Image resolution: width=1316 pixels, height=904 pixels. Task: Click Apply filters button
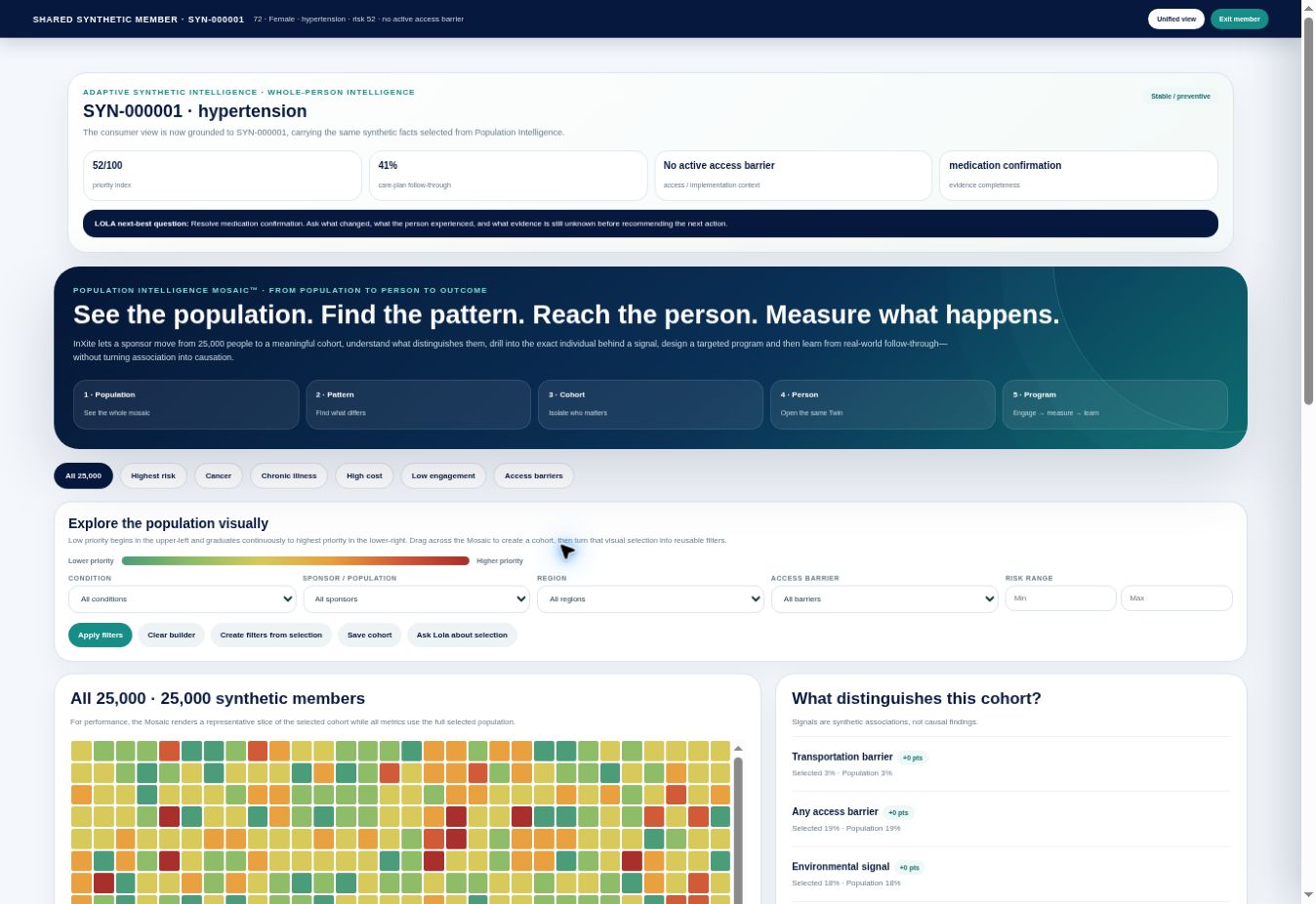pyautogui.click(x=101, y=635)
